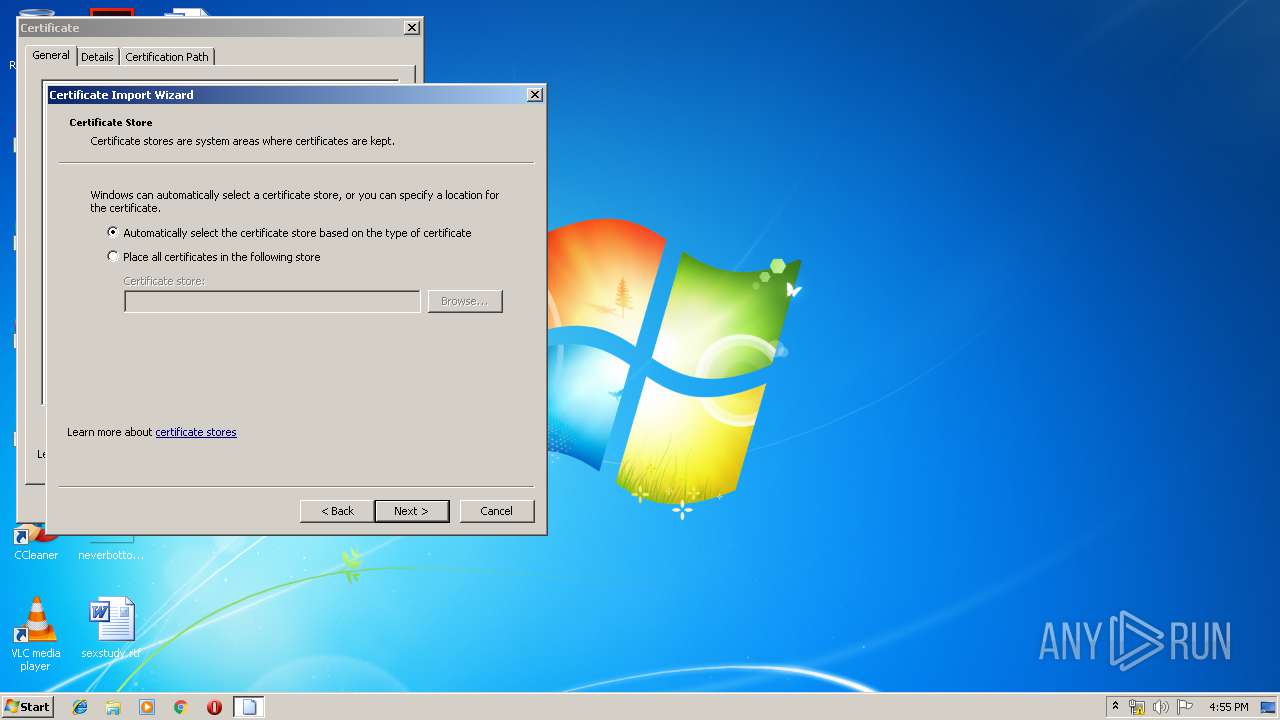Viewport: 1280px width, 720px height.
Task: Open Certification Path tab in Certificate window
Action: (x=167, y=57)
